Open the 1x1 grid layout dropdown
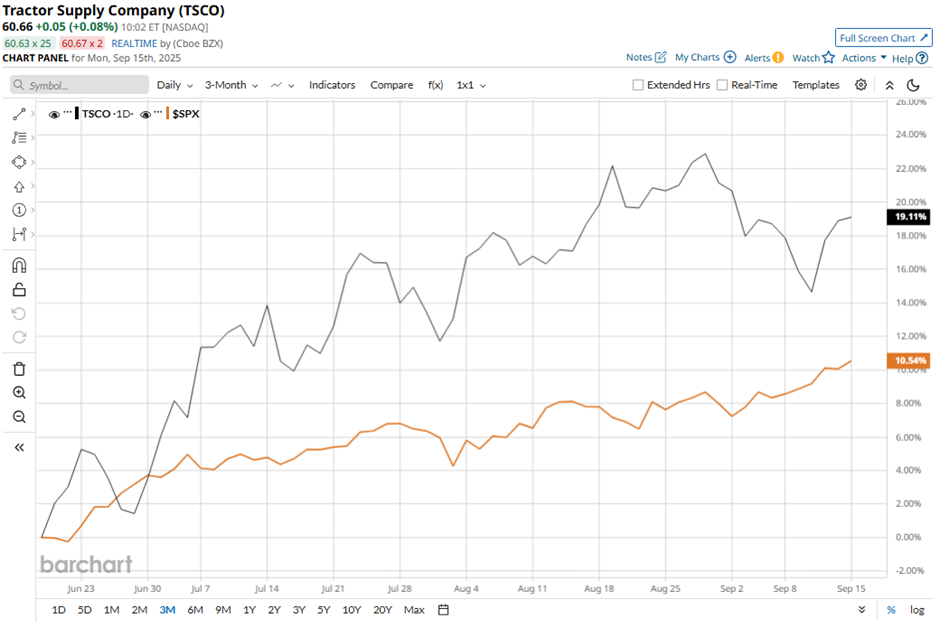Viewport: 940px width, 627px height. click(x=471, y=85)
